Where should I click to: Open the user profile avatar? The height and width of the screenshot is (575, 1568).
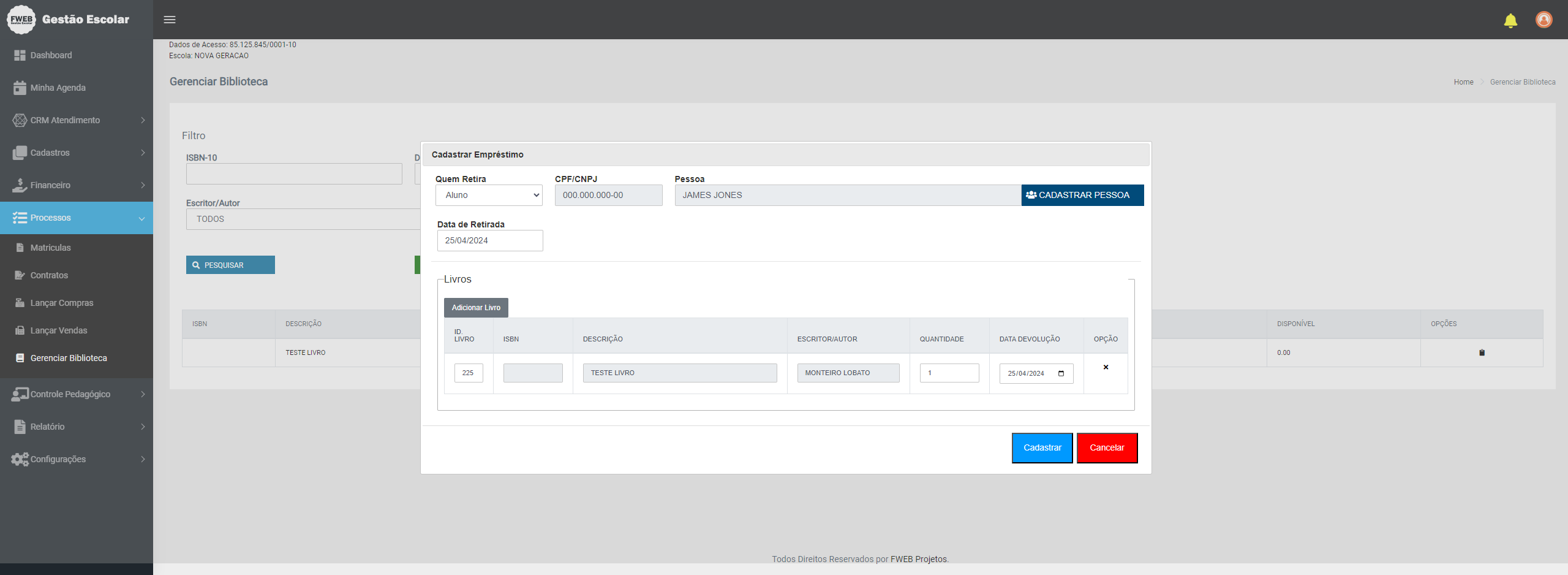click(1543, 20)
